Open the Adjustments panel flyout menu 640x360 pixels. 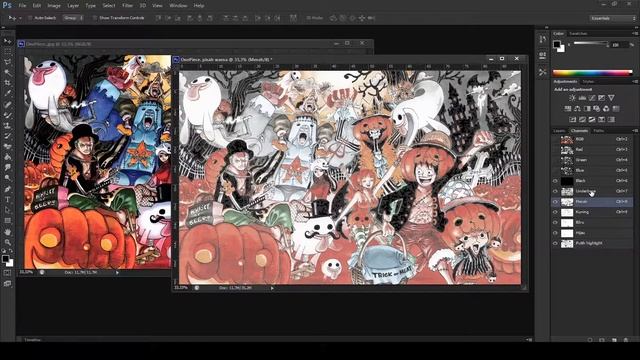[635, 82]
